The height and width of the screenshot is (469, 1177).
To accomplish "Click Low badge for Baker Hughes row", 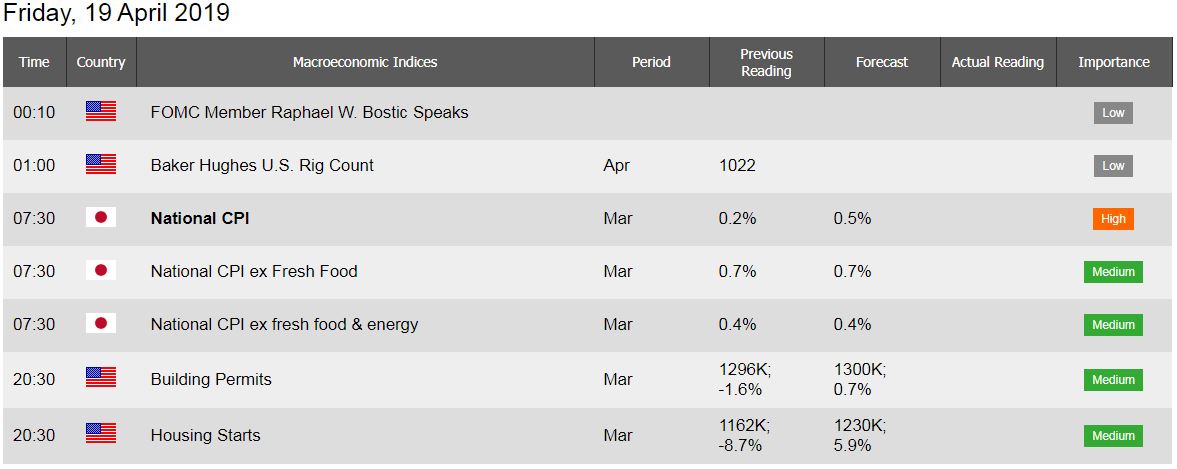I will tap(1113, 166).
